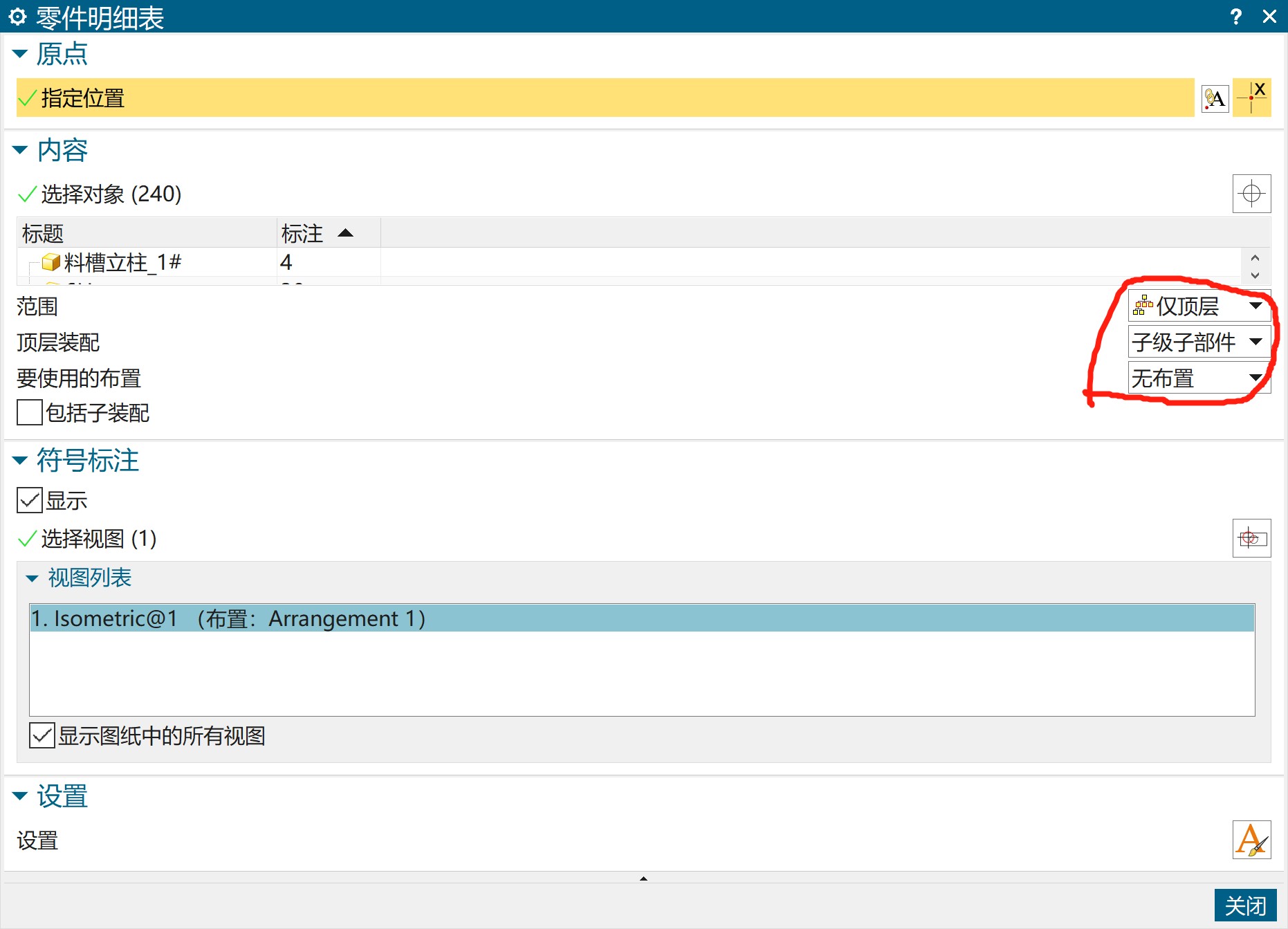Uncheck the 显示 checkbox
Viewport: 1288px width, 929px height.
click(x=30, y=500)
